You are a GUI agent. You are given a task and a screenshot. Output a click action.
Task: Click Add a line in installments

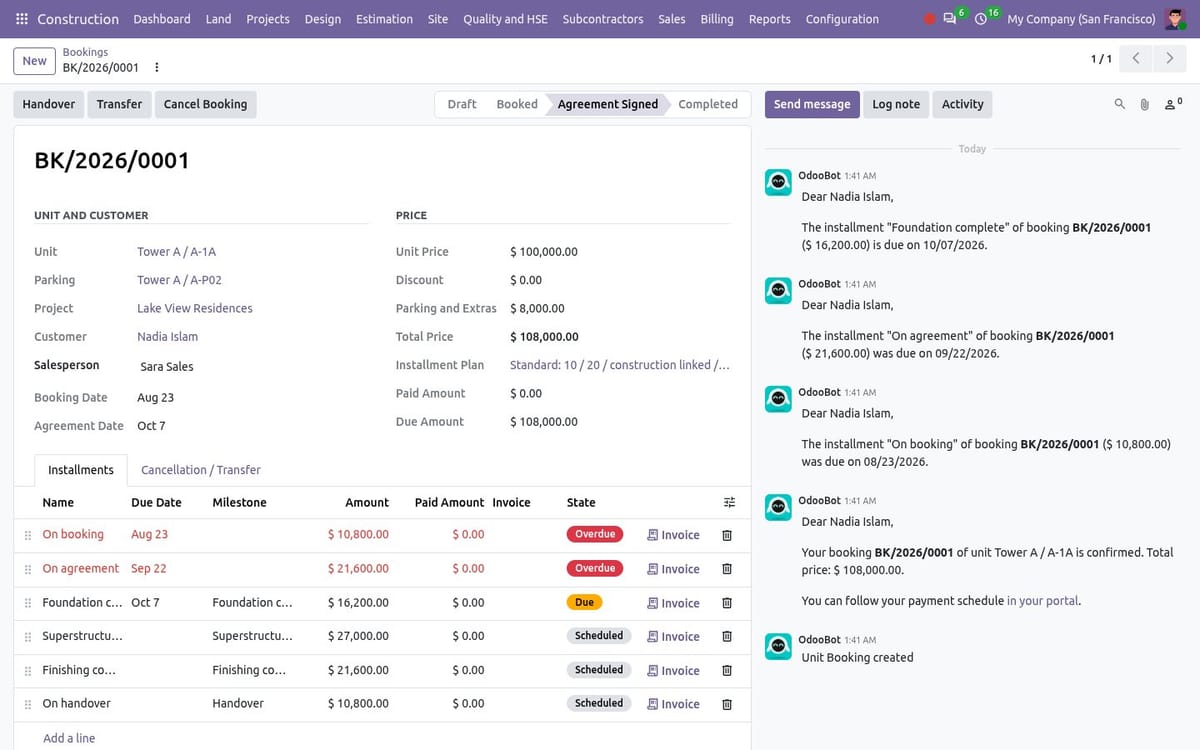[x=69, y=738]
